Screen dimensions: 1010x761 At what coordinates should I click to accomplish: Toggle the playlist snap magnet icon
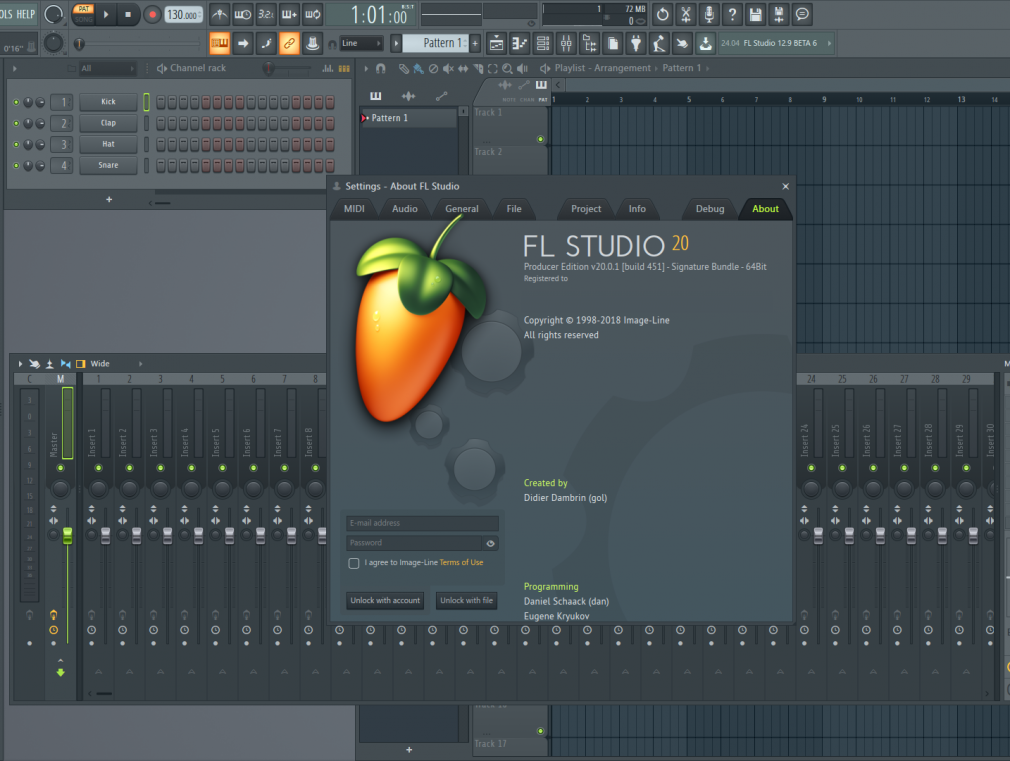[381, 68]
